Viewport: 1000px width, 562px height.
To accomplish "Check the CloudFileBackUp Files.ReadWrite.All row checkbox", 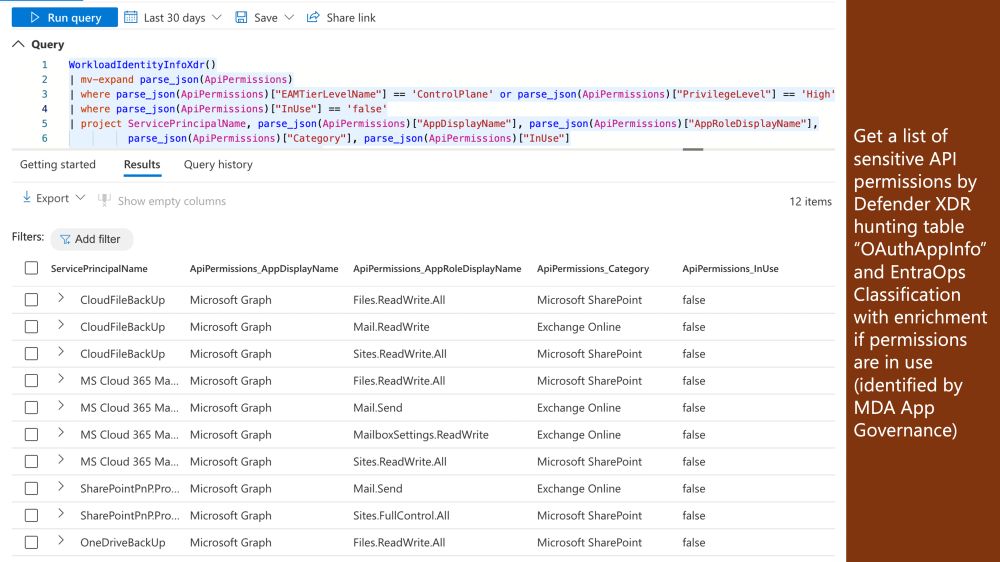I will coord(31,300).
